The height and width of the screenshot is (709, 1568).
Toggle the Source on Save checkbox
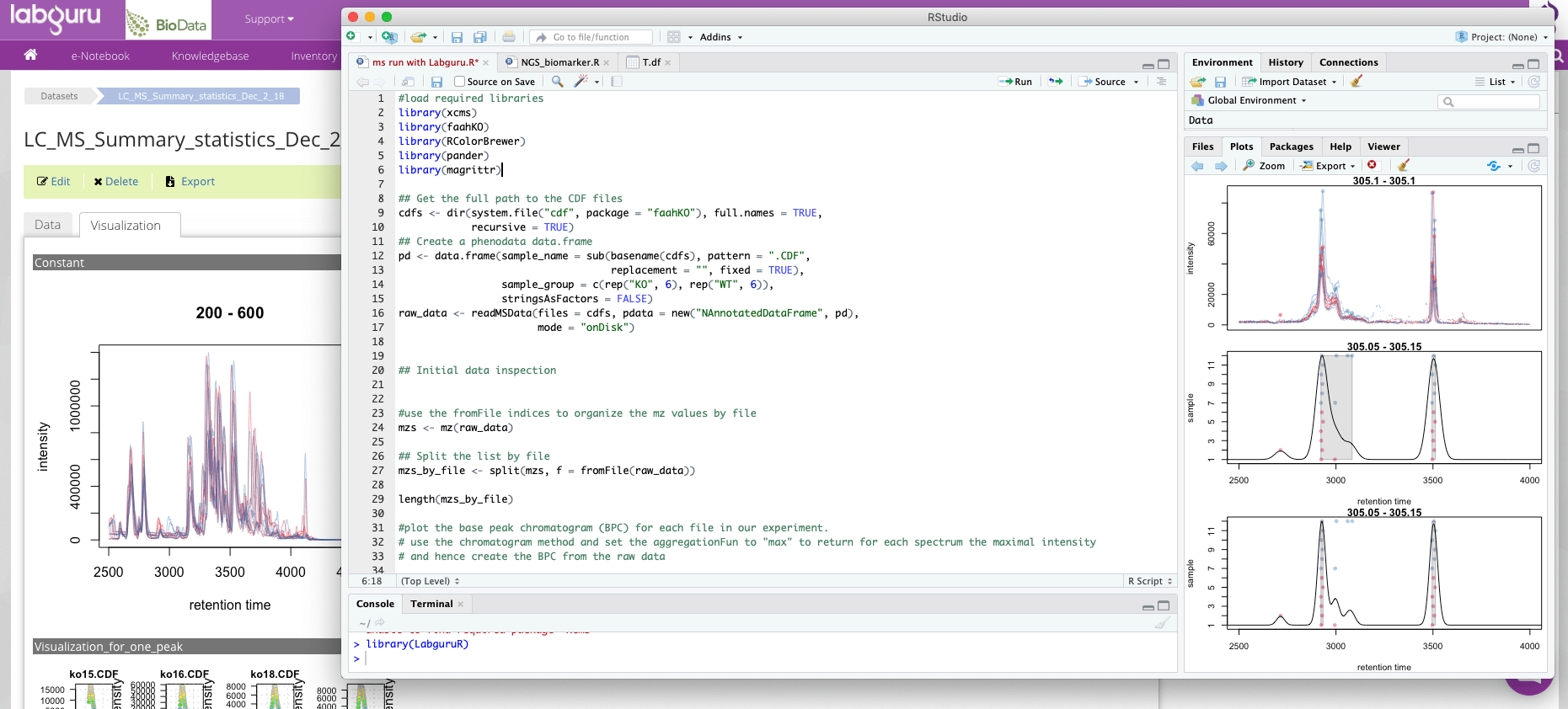tap(460, 82)
